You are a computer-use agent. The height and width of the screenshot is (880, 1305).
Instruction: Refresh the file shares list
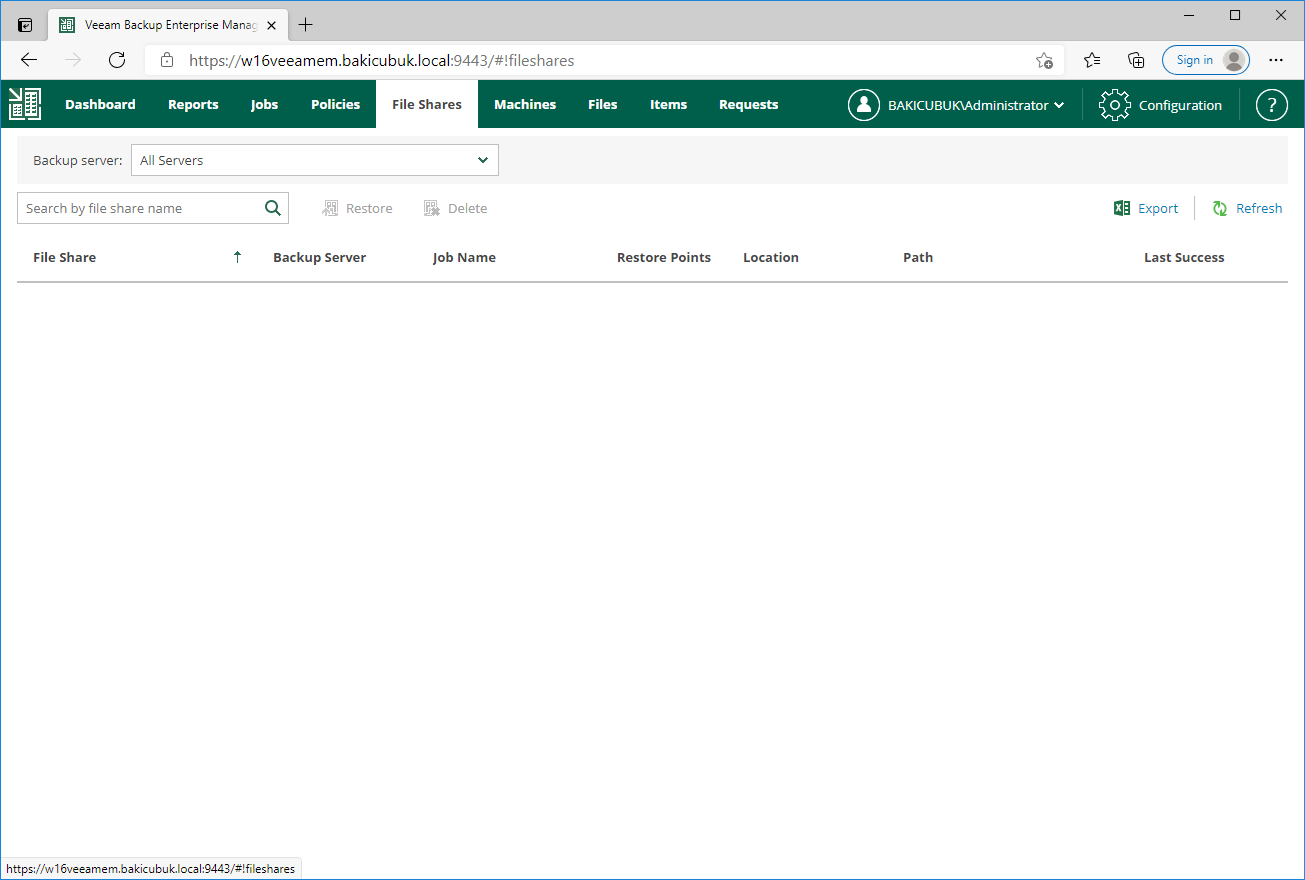click(x=1247, y=208)
